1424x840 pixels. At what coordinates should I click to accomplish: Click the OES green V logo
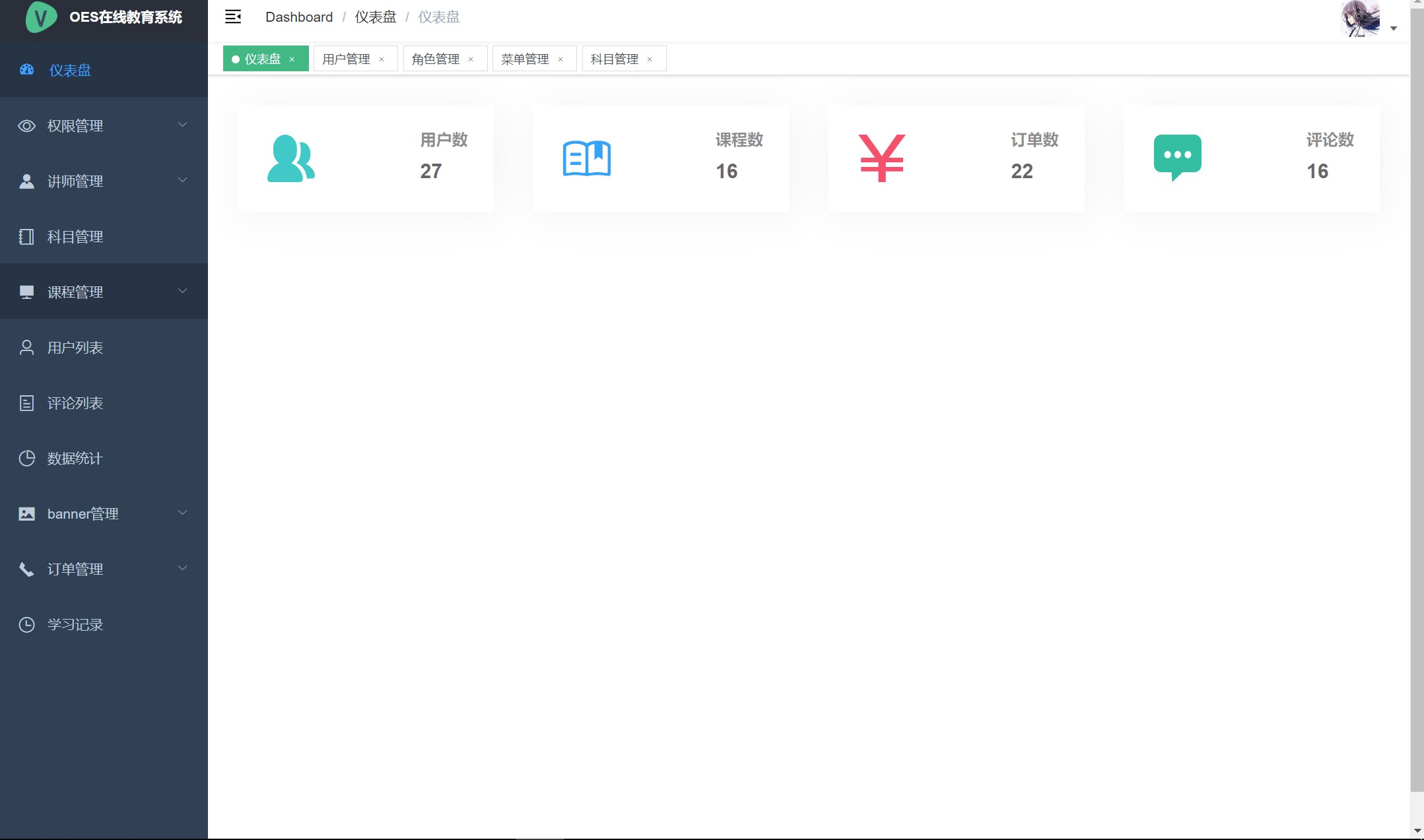point(41,17)
